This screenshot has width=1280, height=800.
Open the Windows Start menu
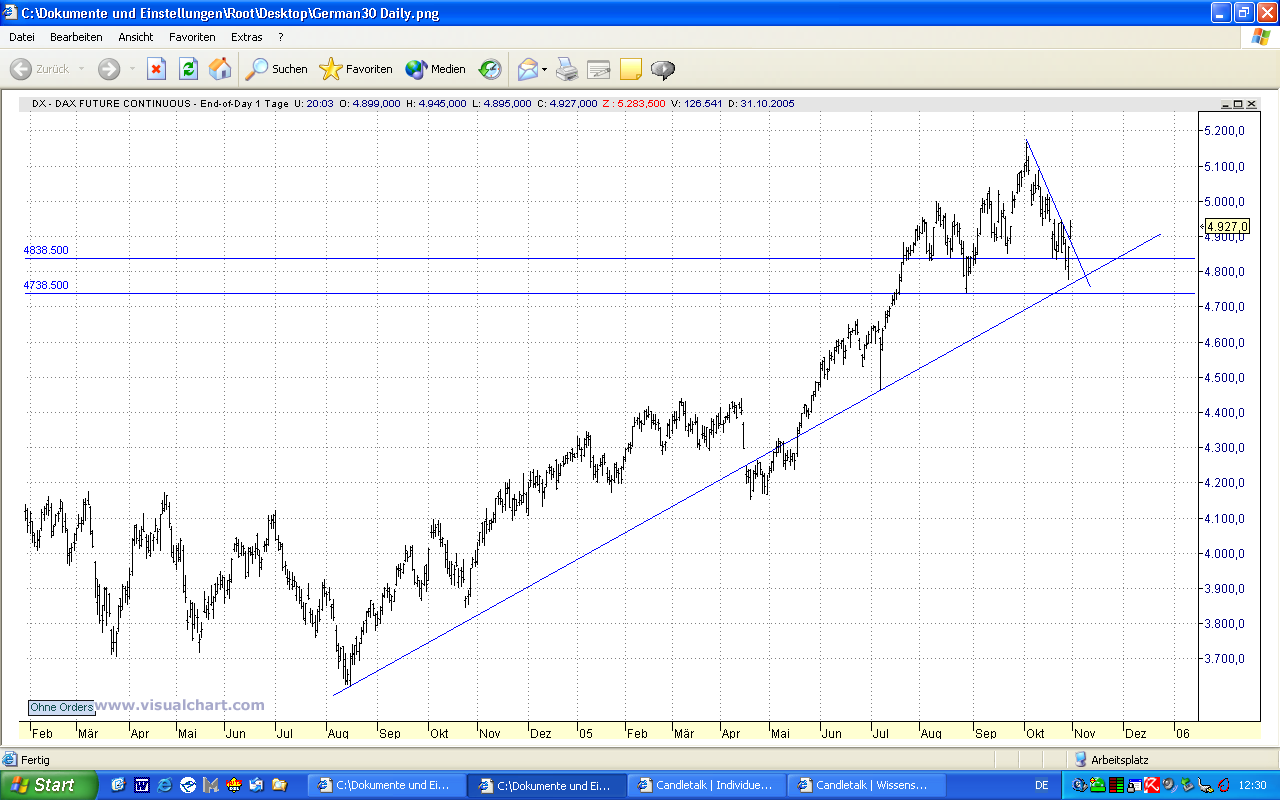49,785
